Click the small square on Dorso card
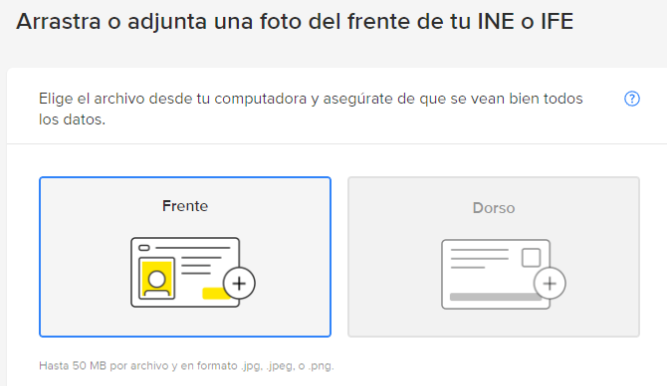The height and width of the screenshot is (386, 667). click(x=531, y=257)
